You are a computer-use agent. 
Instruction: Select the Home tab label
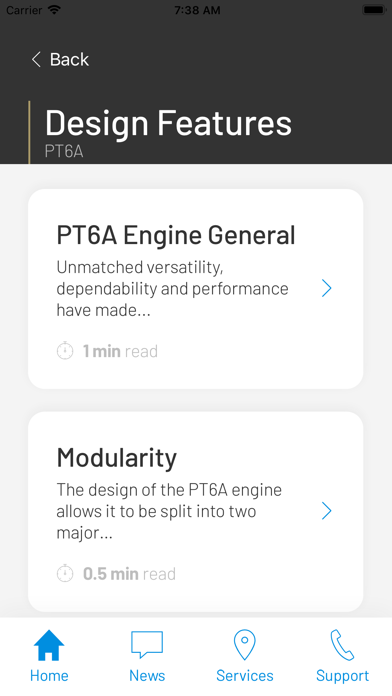(x=49, y=676)
